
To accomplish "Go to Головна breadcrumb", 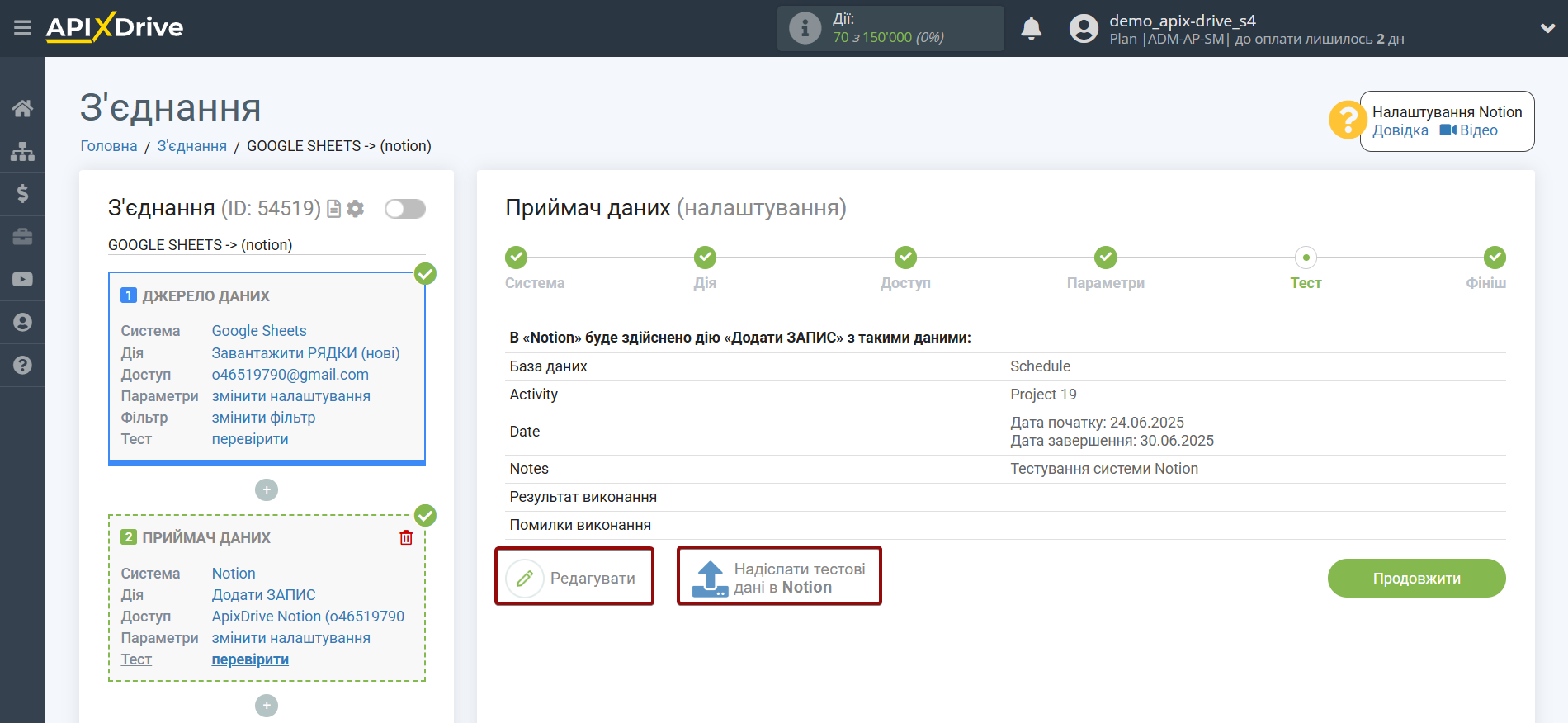I will point(109,146).
